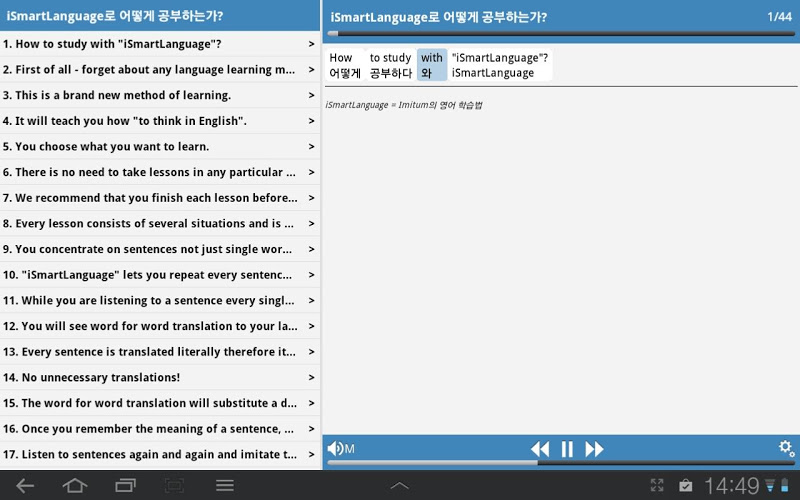
Task: Go to the Android home screen
Action: pos(74,485)
